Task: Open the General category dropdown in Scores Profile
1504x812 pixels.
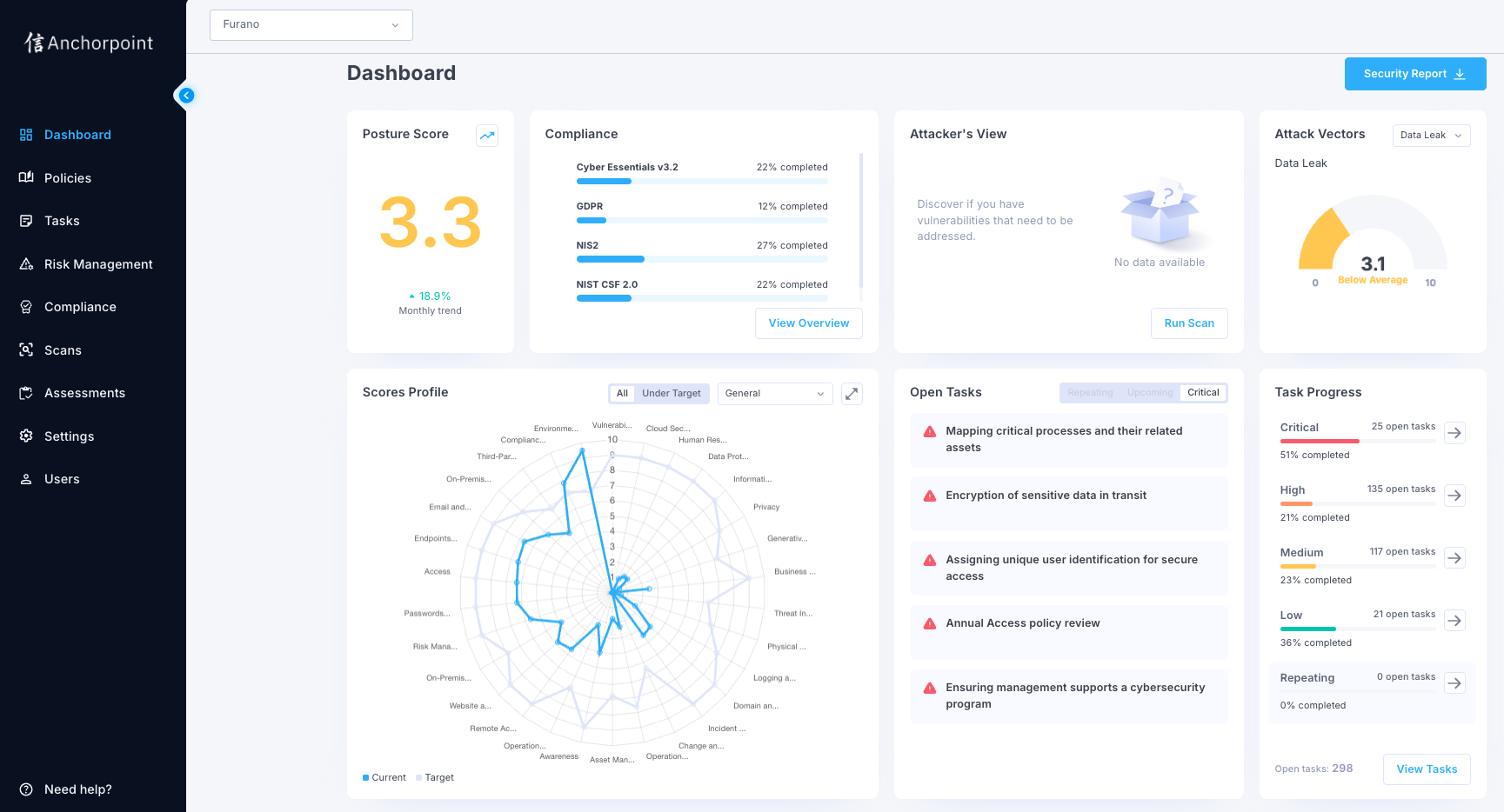Action: click(774, 393)
